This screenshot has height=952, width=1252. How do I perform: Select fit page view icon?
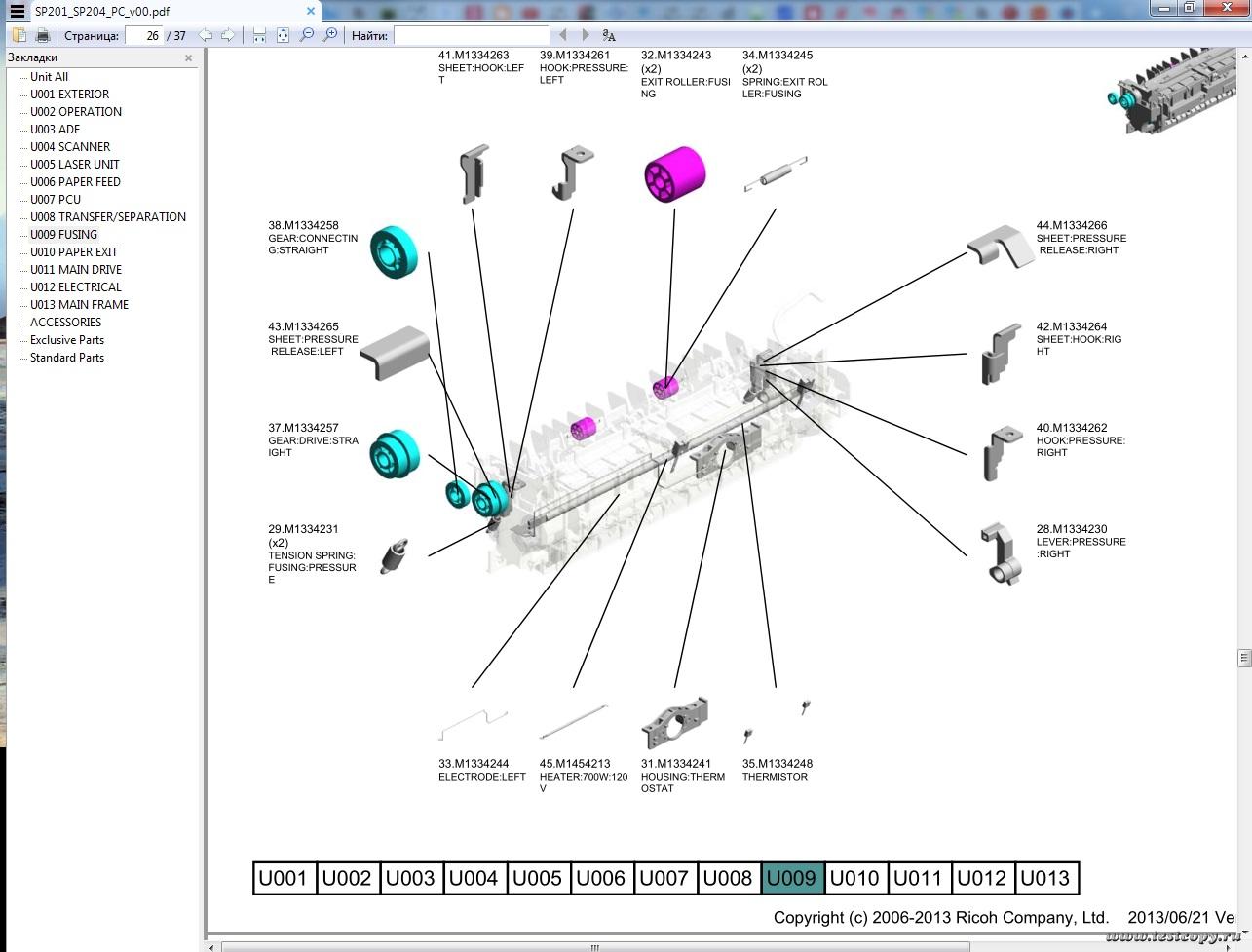coord(283,35)
